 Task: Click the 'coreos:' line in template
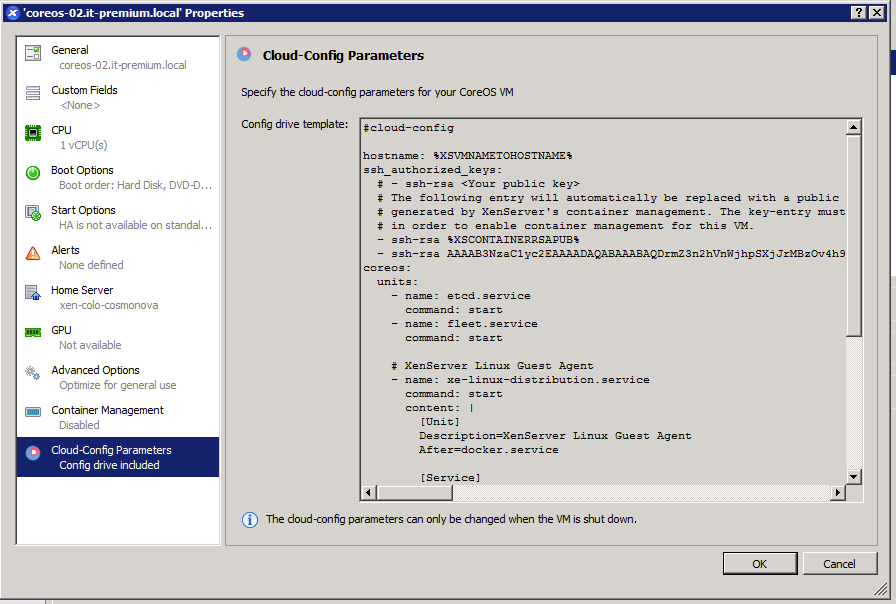tap(387, 267)
